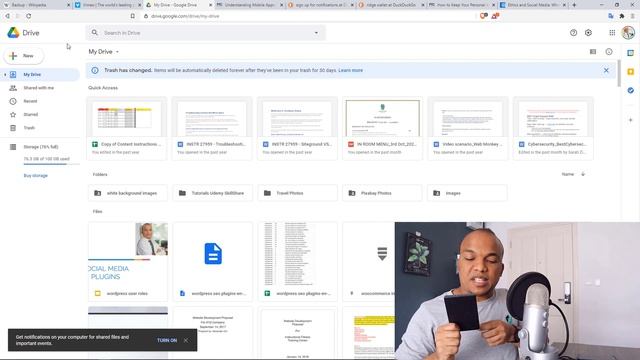Screen dimensions: 640x360
Task: Switch to list layout view icon
Action: (593, 52)
